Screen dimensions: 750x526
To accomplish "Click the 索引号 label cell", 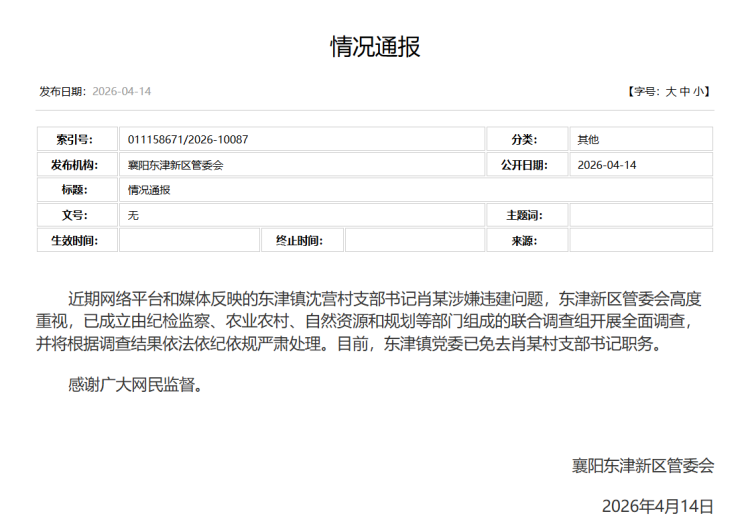I will pos(77,140).
